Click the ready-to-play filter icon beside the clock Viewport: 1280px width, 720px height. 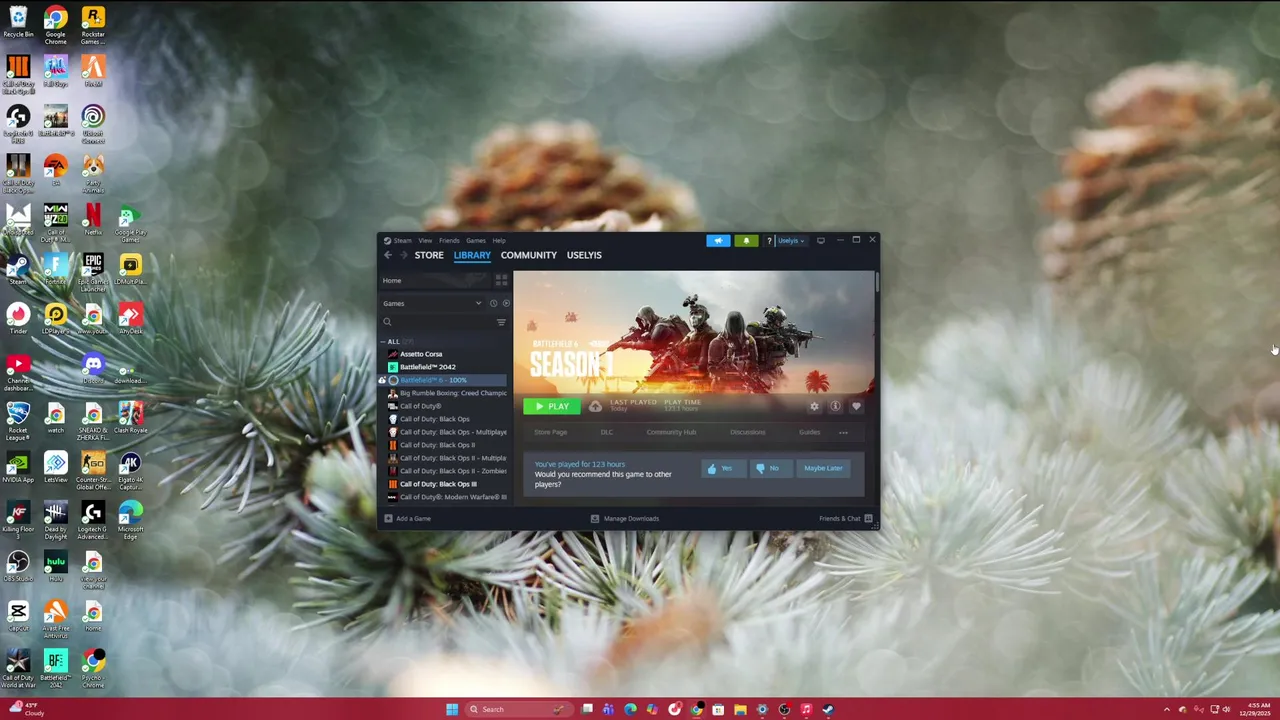[505, 303]
